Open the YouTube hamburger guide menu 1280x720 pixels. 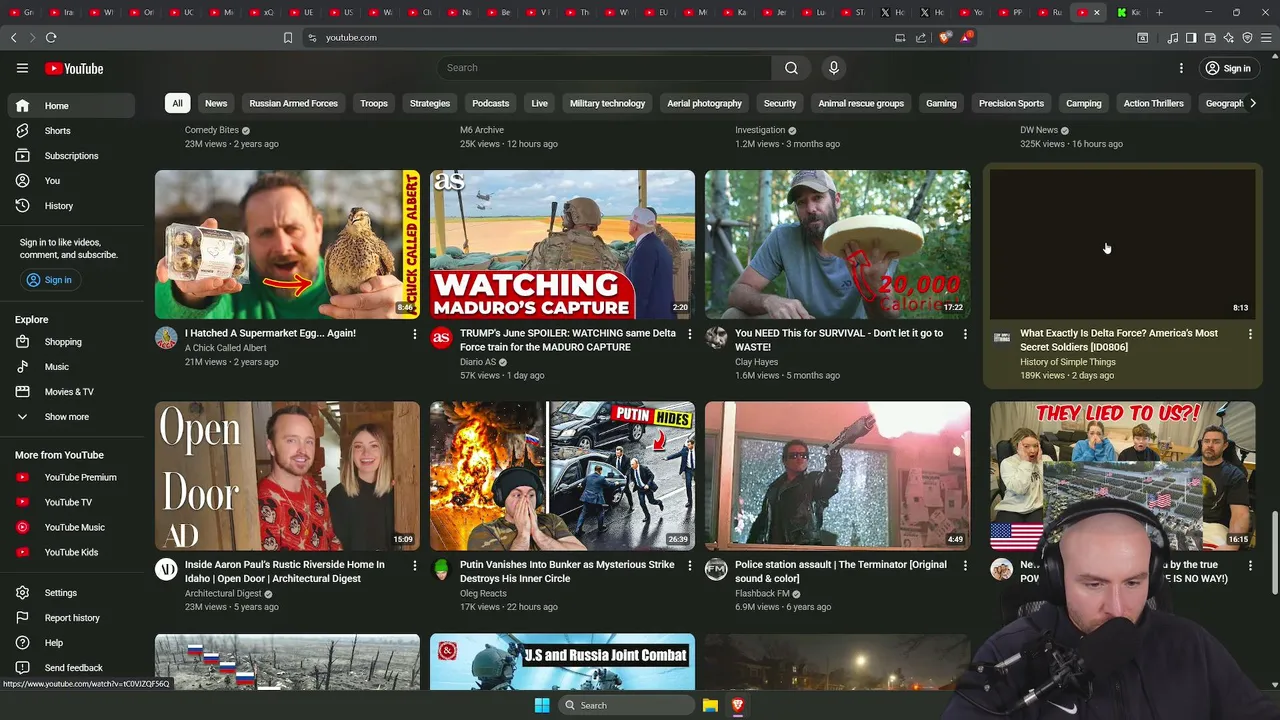pos(22,68)
